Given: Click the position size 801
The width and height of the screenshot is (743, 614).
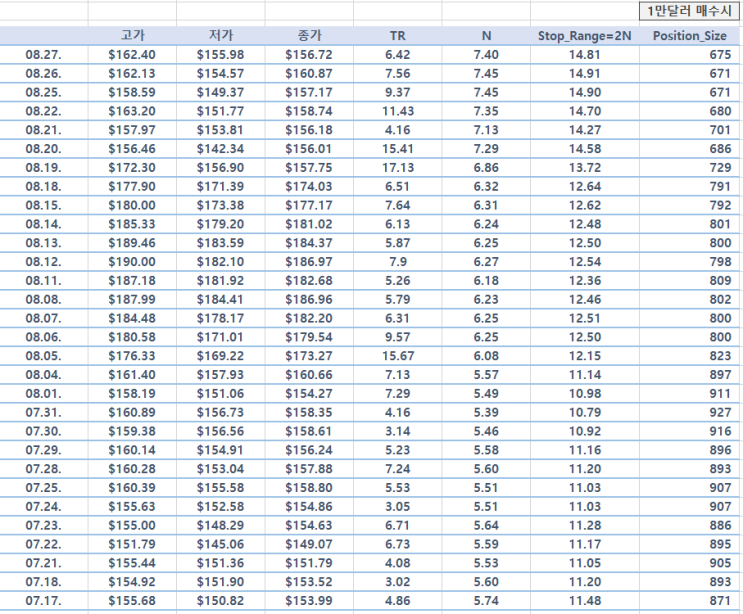Looking at the screenshot, I should tap(720, 224).
